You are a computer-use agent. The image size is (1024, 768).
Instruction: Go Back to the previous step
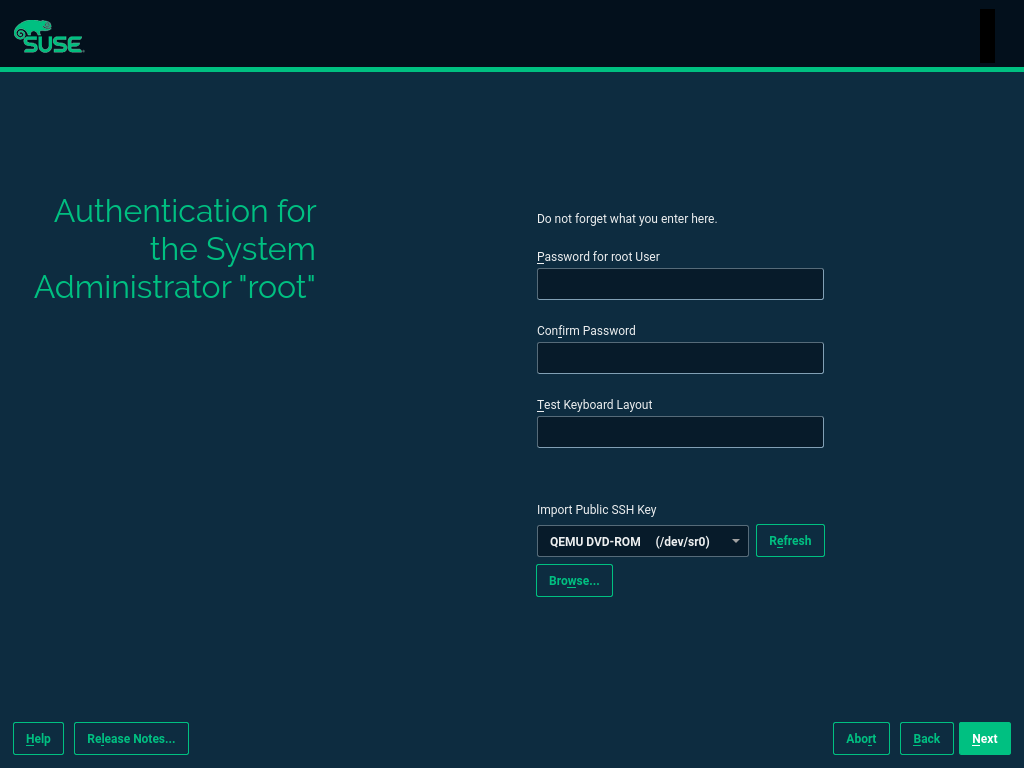pos(926,739)
